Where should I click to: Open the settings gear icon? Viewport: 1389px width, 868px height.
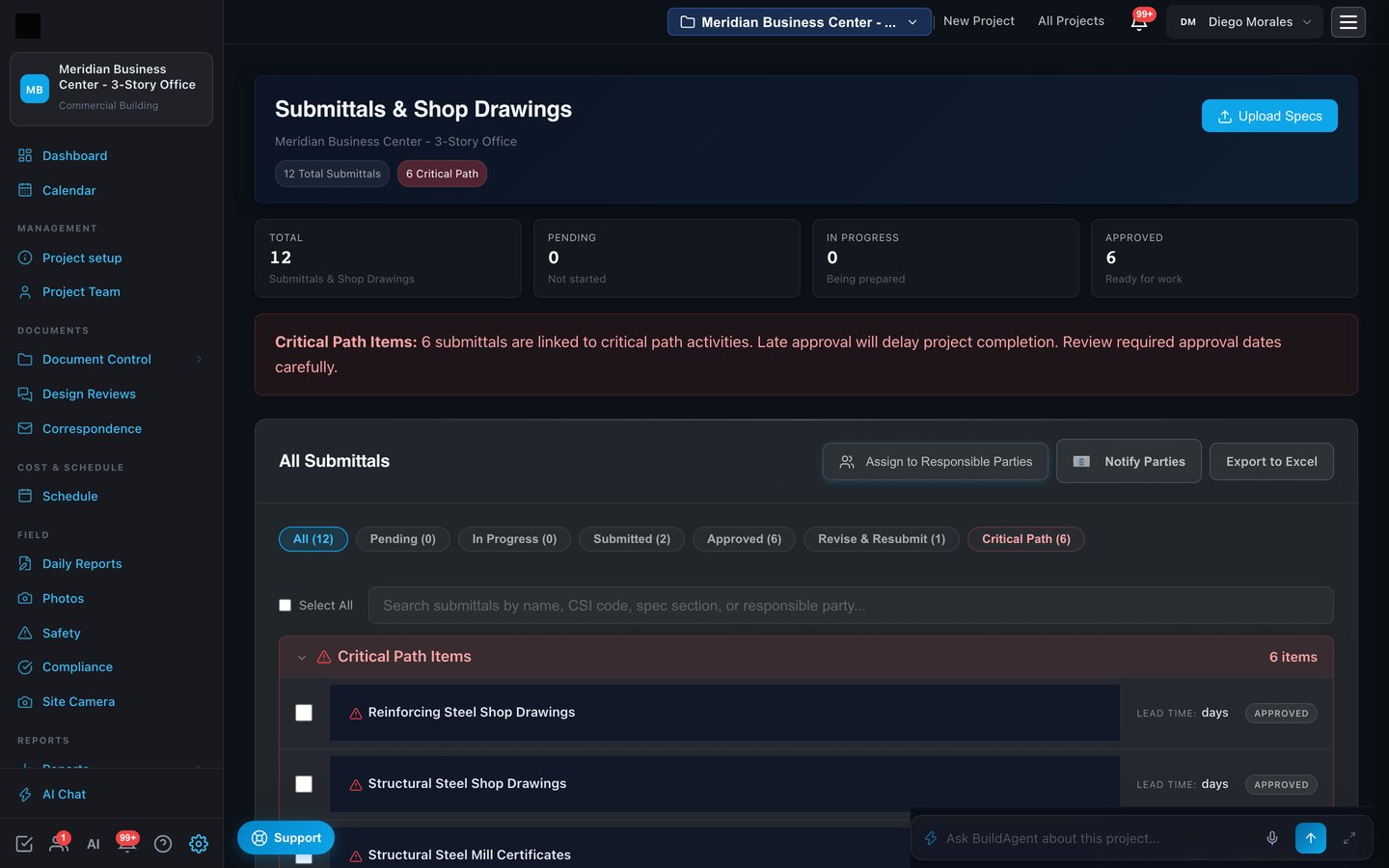[x=199, y=844]
